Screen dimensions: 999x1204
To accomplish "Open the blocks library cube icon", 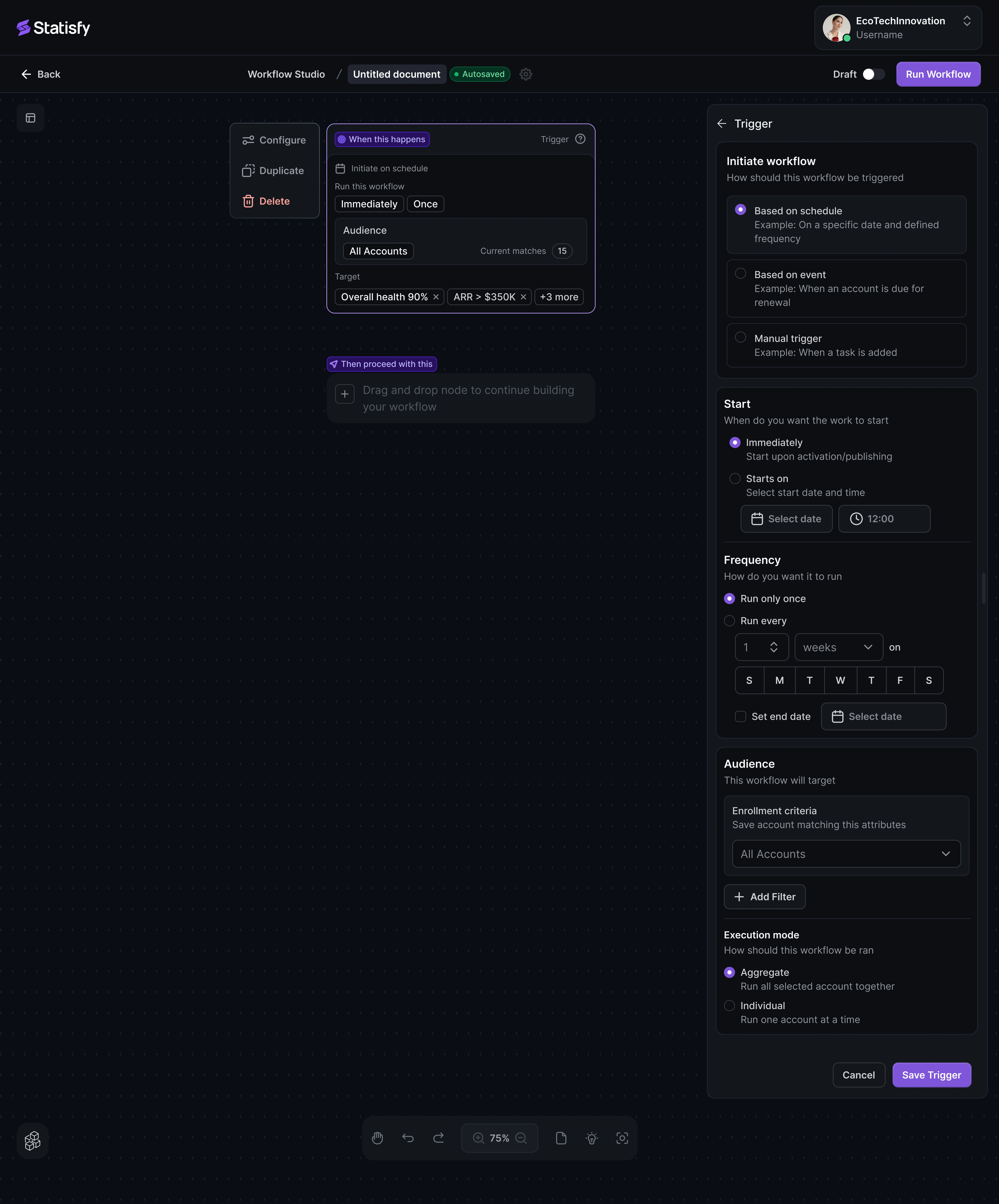I will pyautogui.click(x=33, y=1141).
